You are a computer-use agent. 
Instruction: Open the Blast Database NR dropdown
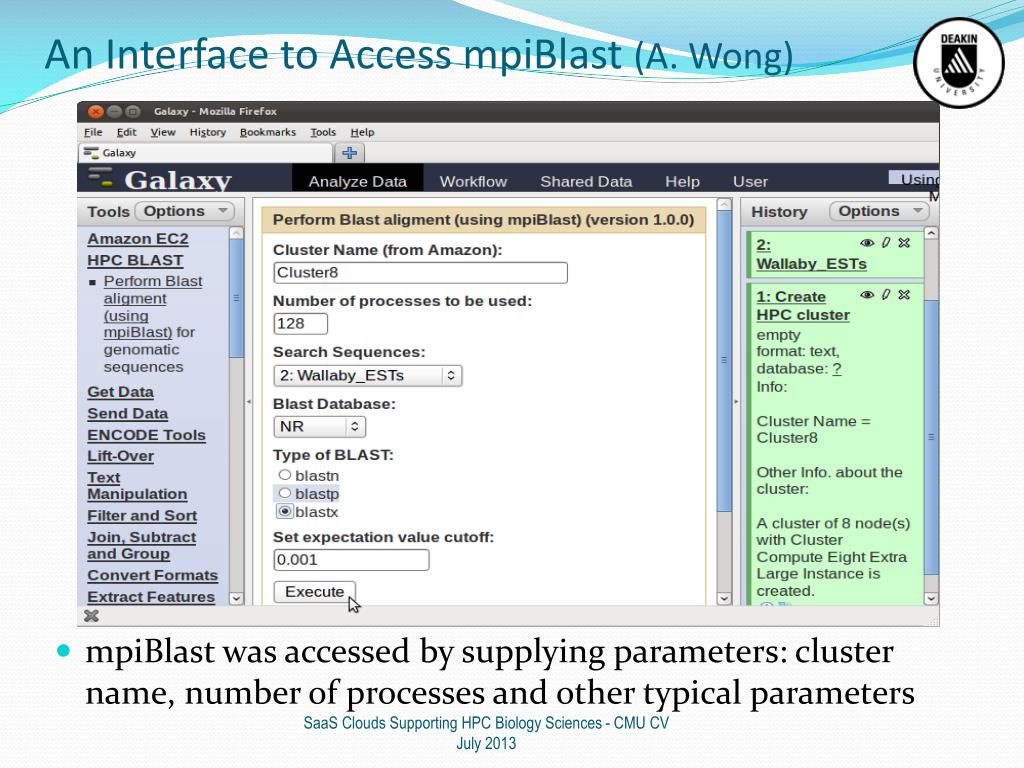(319, 426)
